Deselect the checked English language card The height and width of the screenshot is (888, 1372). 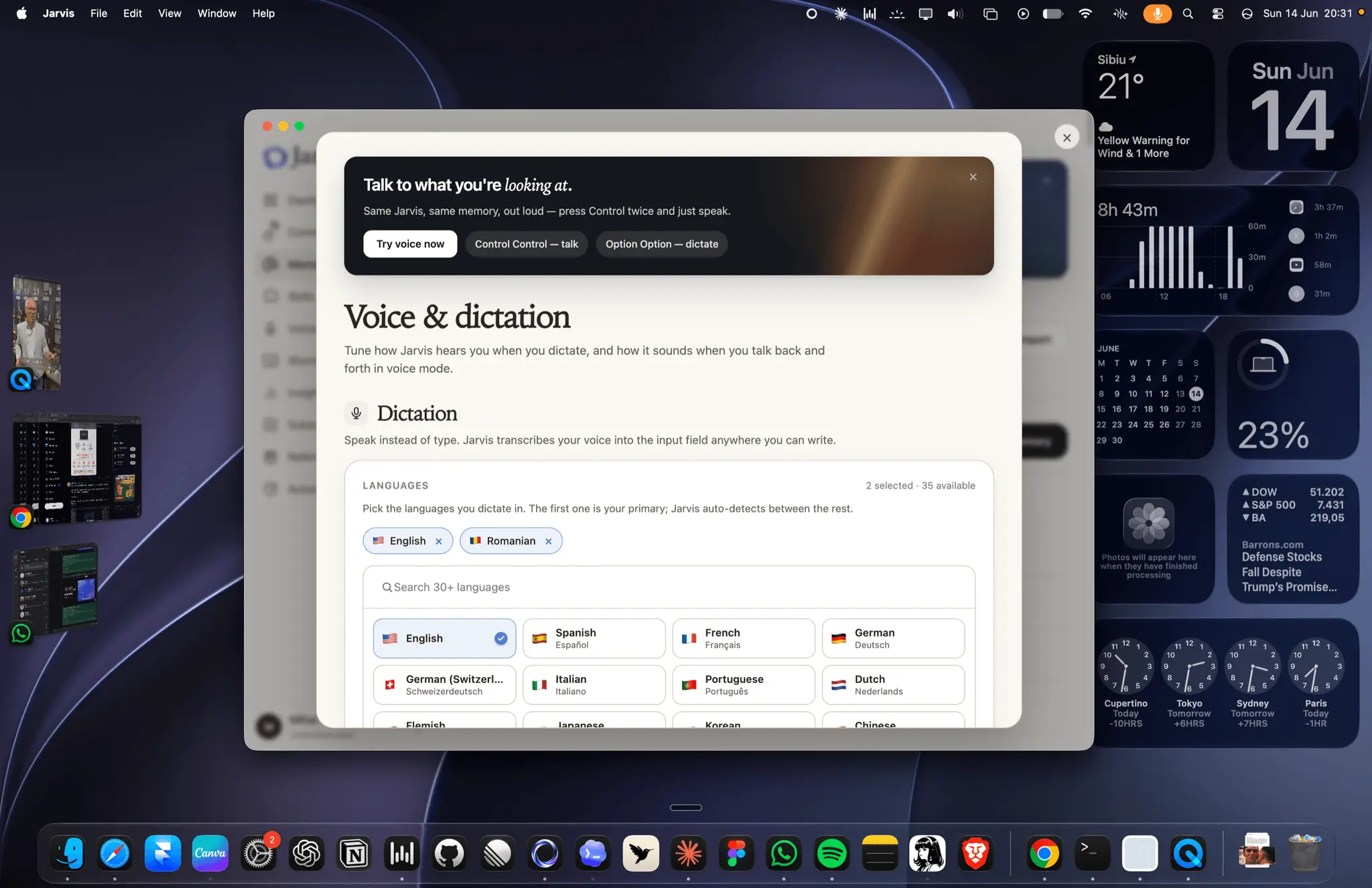[444, 638]
